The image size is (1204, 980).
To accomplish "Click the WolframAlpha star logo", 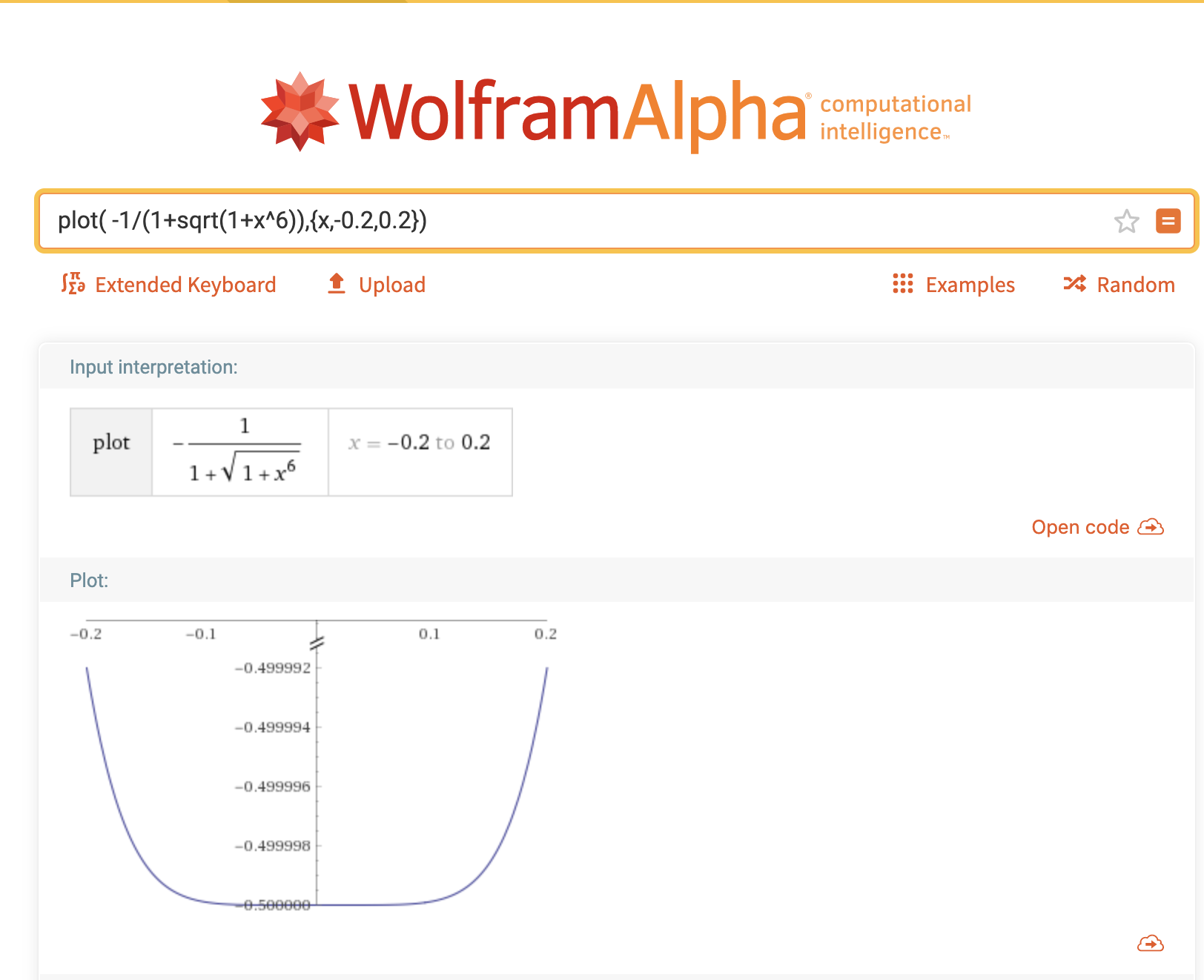I will coord(300,112).
